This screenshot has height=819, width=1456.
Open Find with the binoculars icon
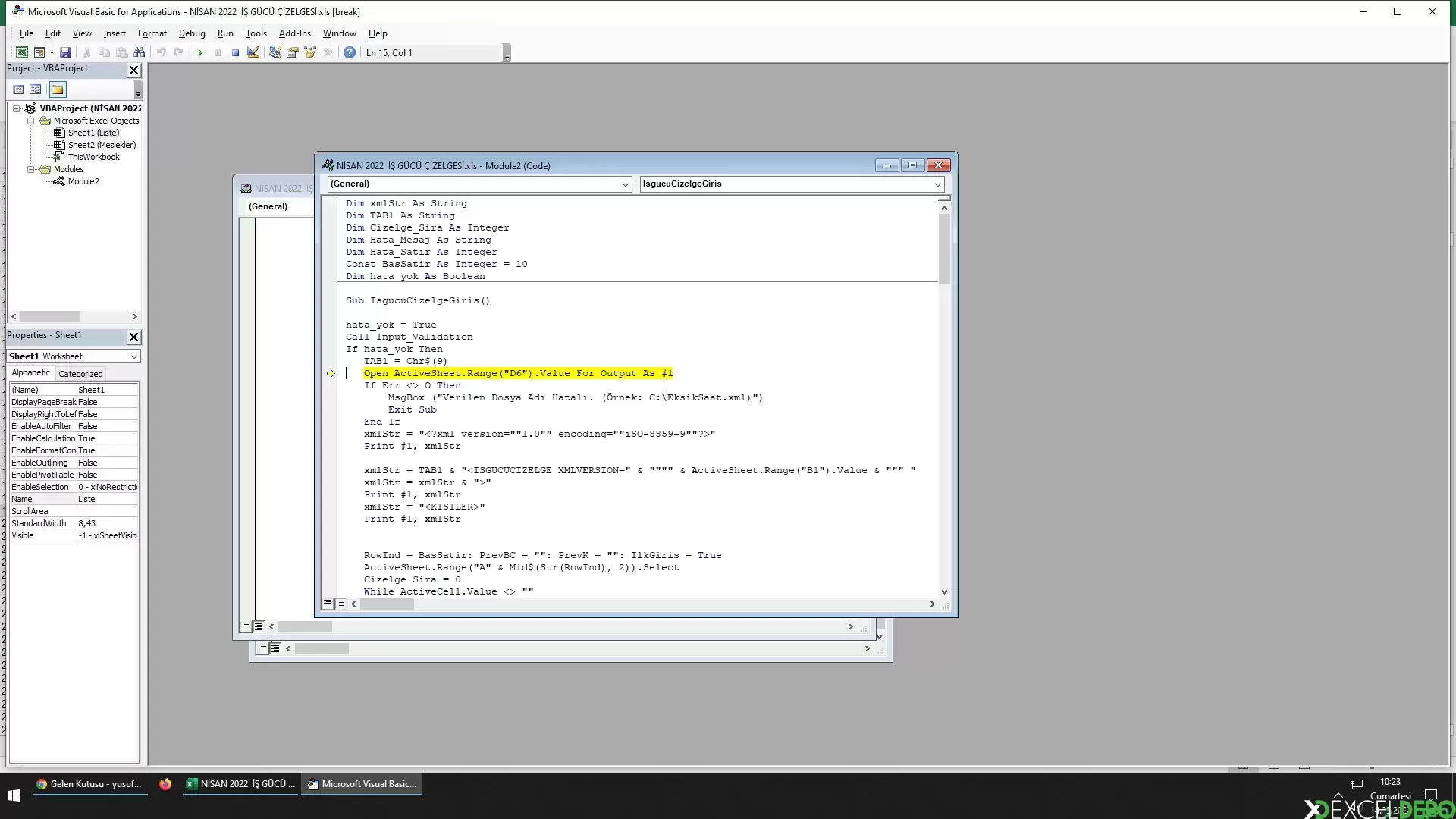pyautogui.click(x=139, y=52)
